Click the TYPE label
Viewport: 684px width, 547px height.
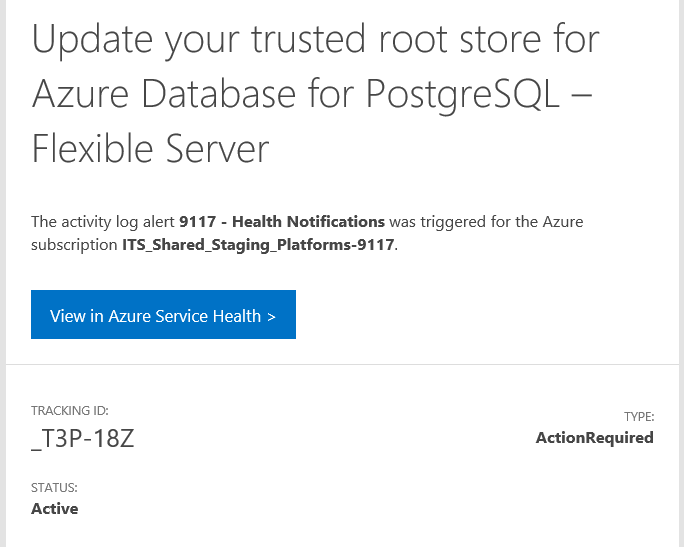tap(638, 416)
